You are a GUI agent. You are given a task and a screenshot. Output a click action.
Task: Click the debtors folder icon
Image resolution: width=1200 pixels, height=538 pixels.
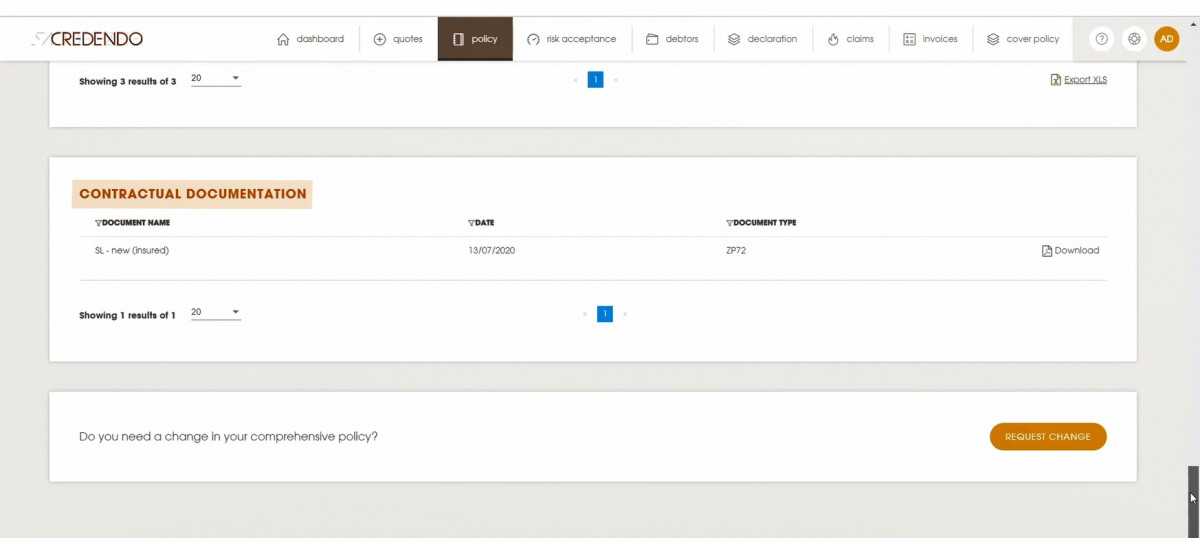[652, 39]
